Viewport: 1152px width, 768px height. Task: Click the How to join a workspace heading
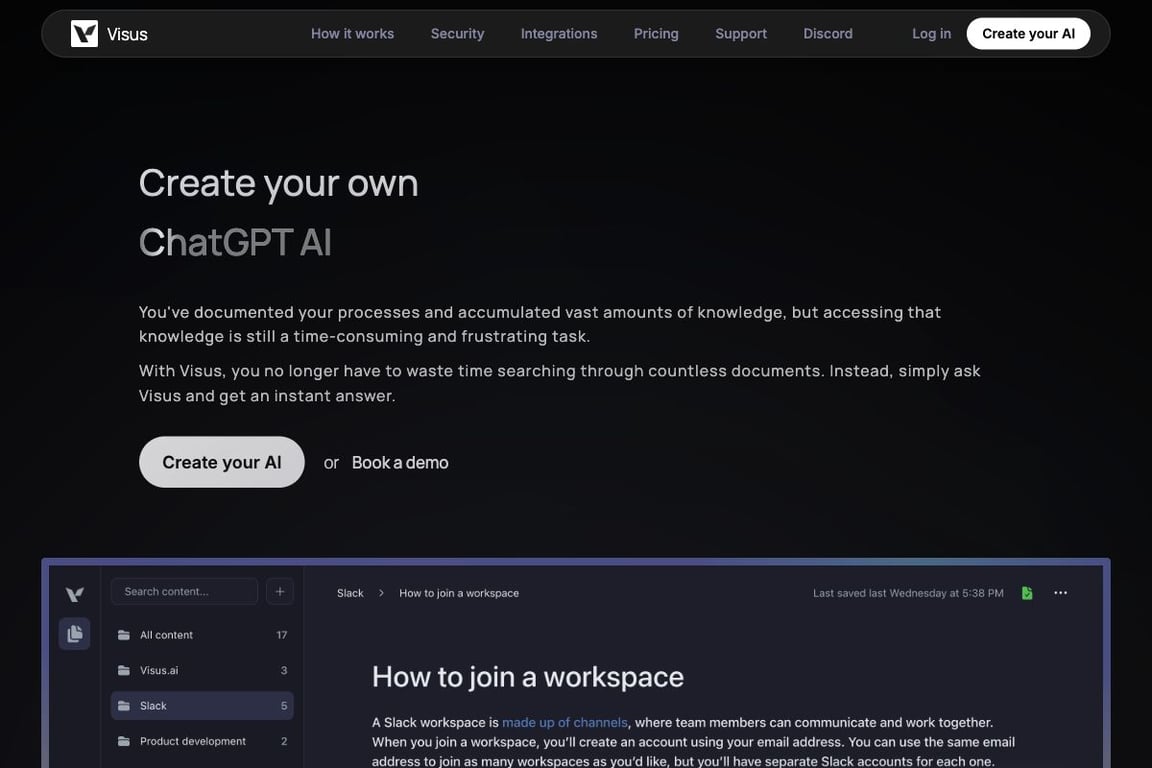click(528, 677)
